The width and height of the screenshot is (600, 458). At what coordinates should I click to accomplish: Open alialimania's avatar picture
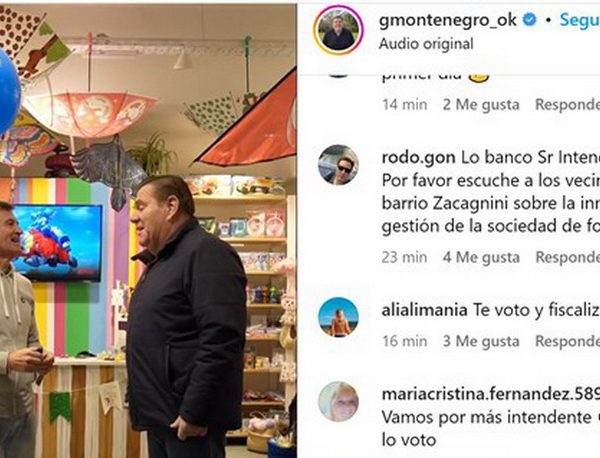(338, 317)
